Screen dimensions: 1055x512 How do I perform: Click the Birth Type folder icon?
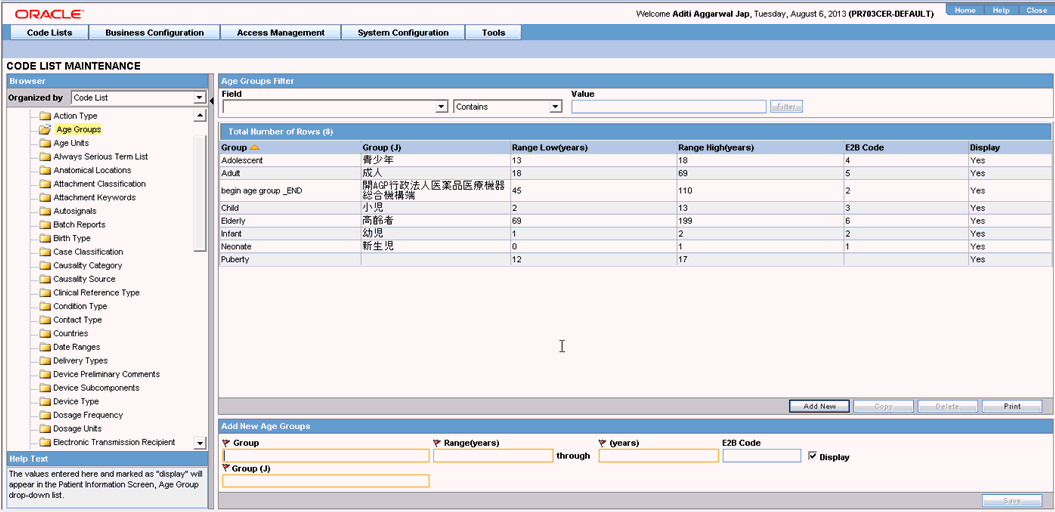45,238
